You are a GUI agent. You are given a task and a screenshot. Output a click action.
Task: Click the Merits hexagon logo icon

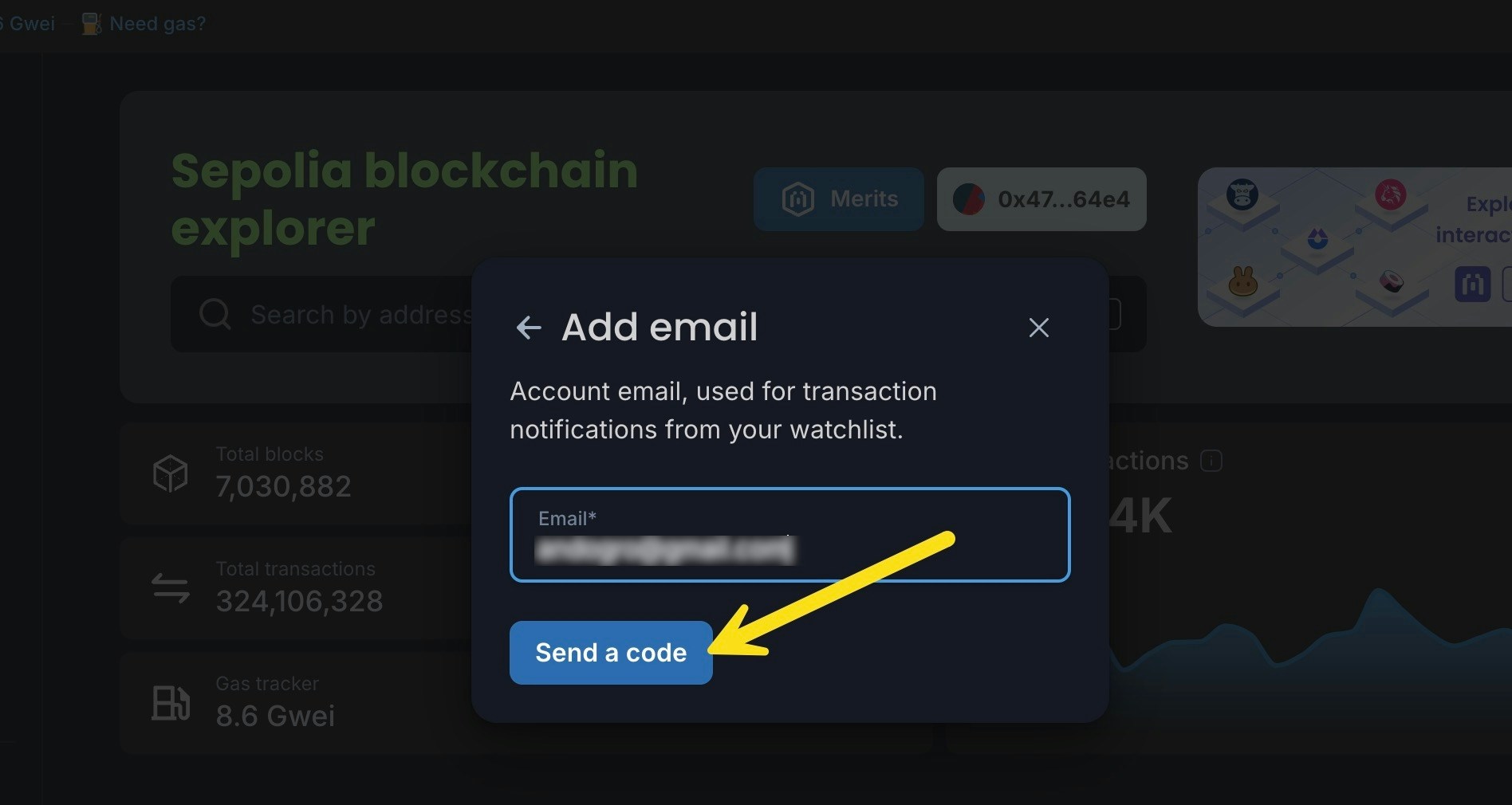(797, 199)
